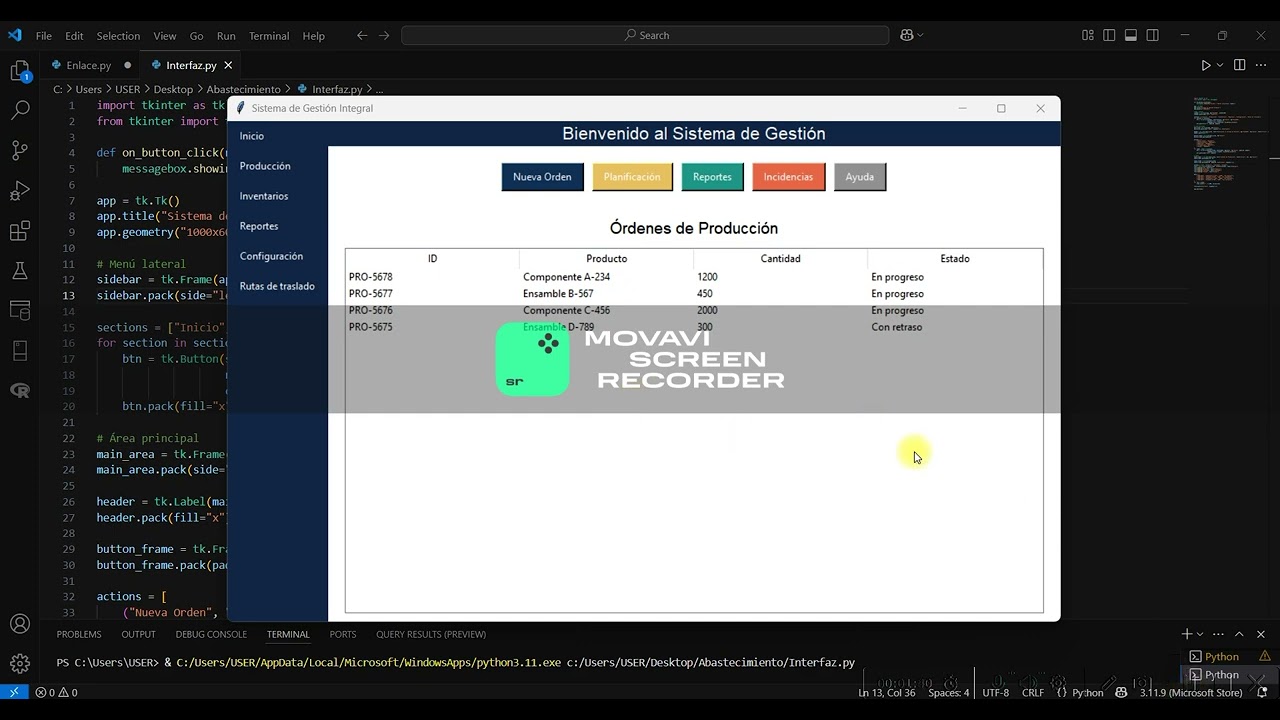Screen dimensions: 1280x720
Task: Show errors and warnings count in status bar
Action: (x=56, y=692)
